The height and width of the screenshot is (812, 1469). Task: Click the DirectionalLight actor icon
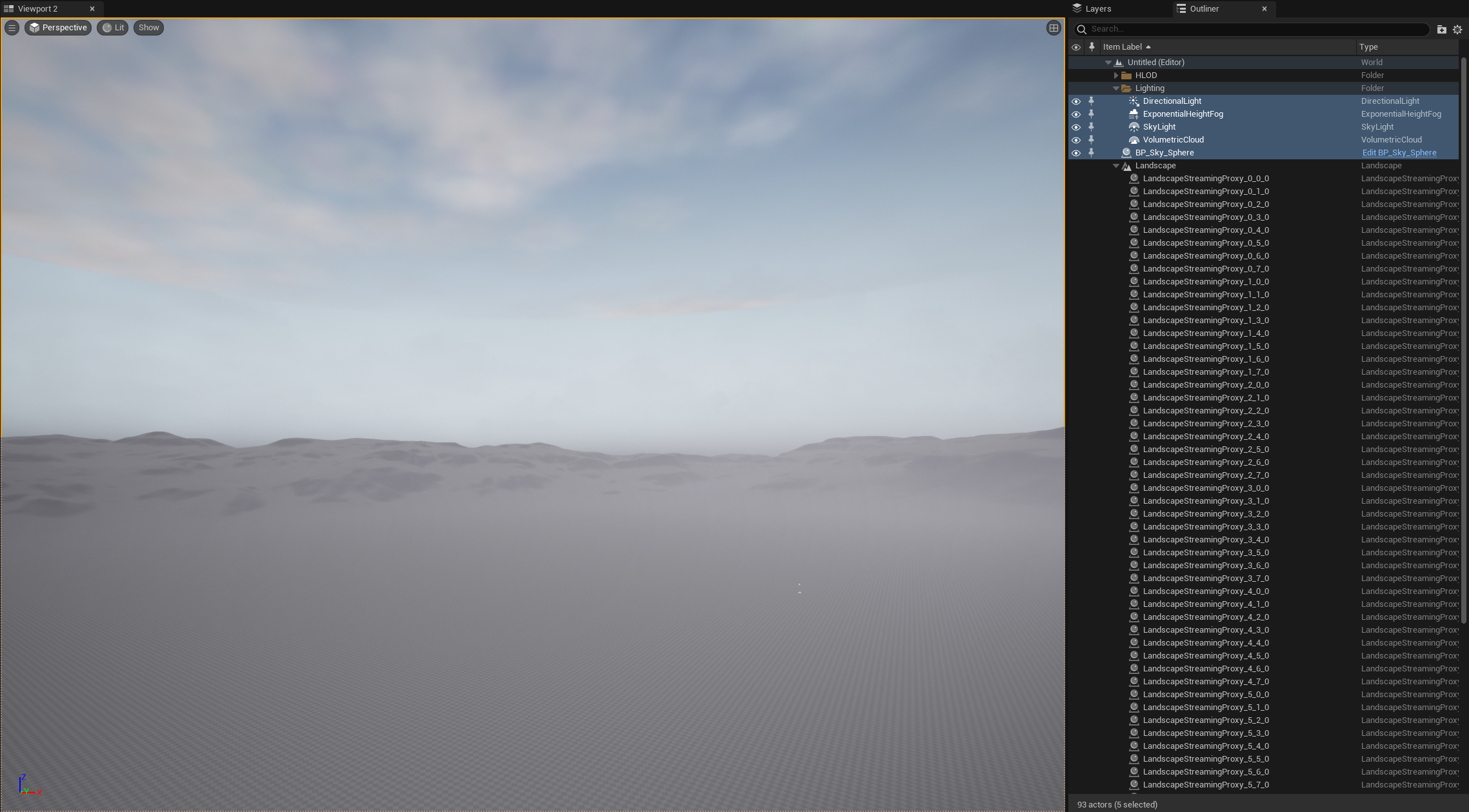point(1134,101)
